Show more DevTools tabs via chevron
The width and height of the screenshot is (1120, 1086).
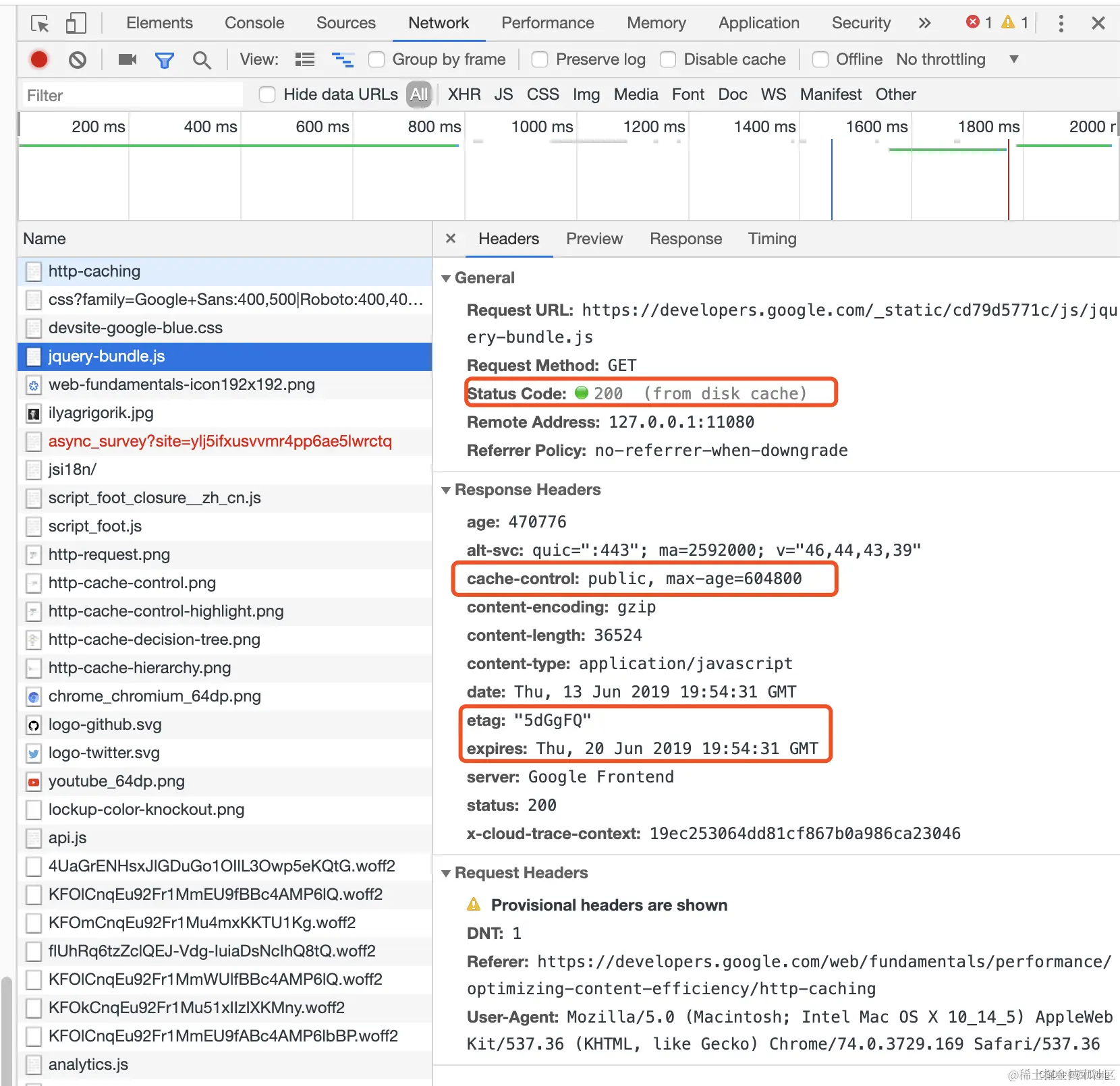click(x=924, y=24)
